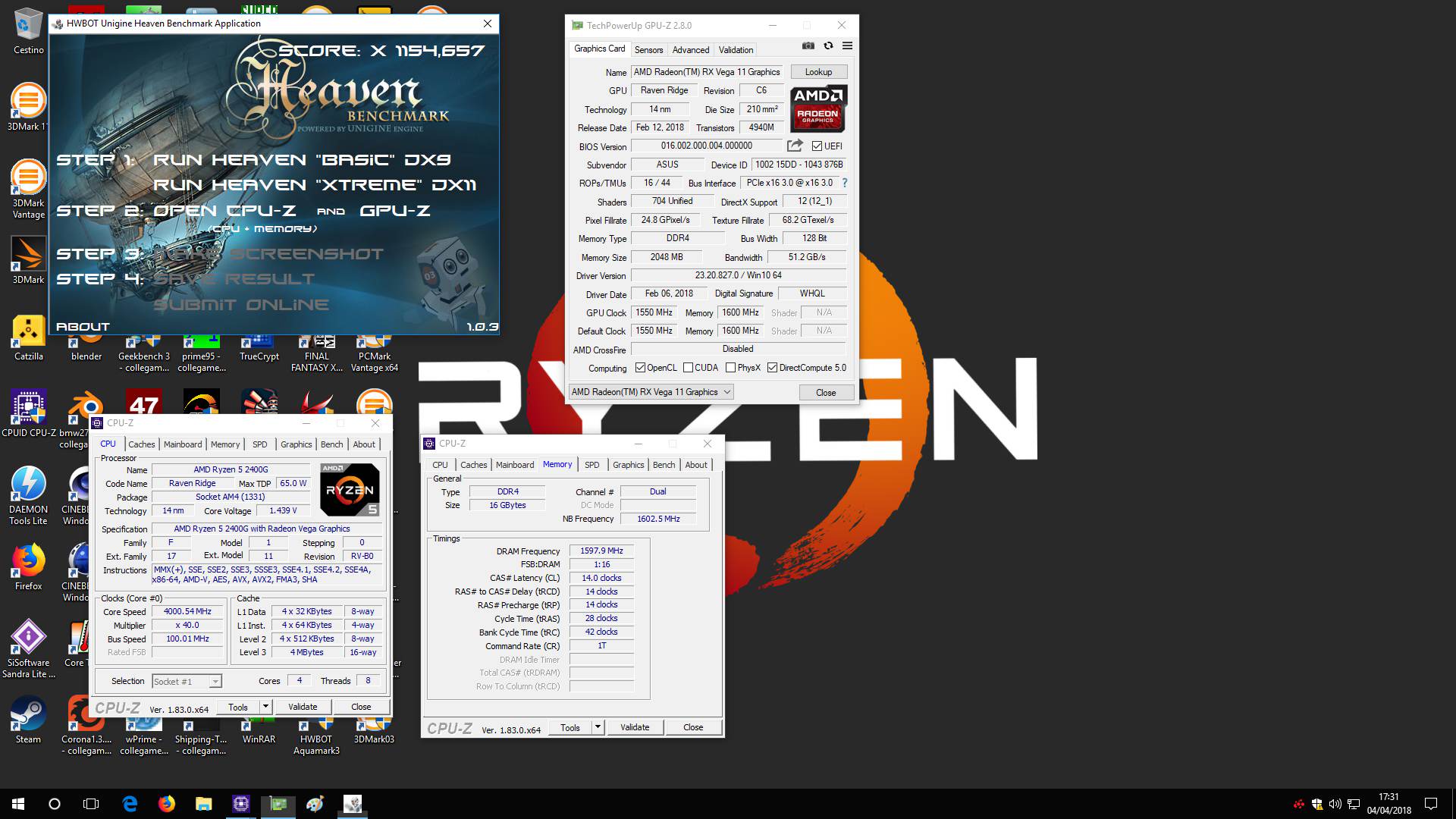
Task: Click the volume icon in the system tray
Action: [x=1335, y=804]
